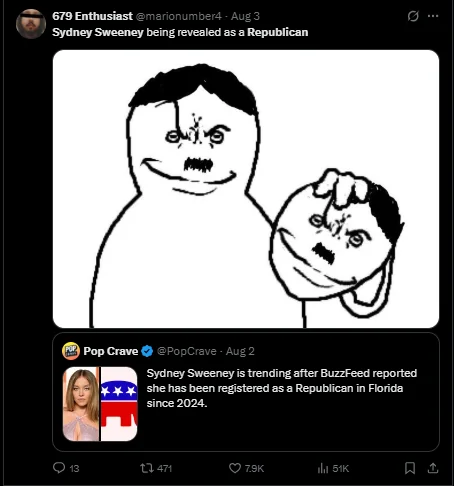Open the @marionumber4 handle link
The height and width of the screenshot is (486, 454).
(x=178, y=16)
